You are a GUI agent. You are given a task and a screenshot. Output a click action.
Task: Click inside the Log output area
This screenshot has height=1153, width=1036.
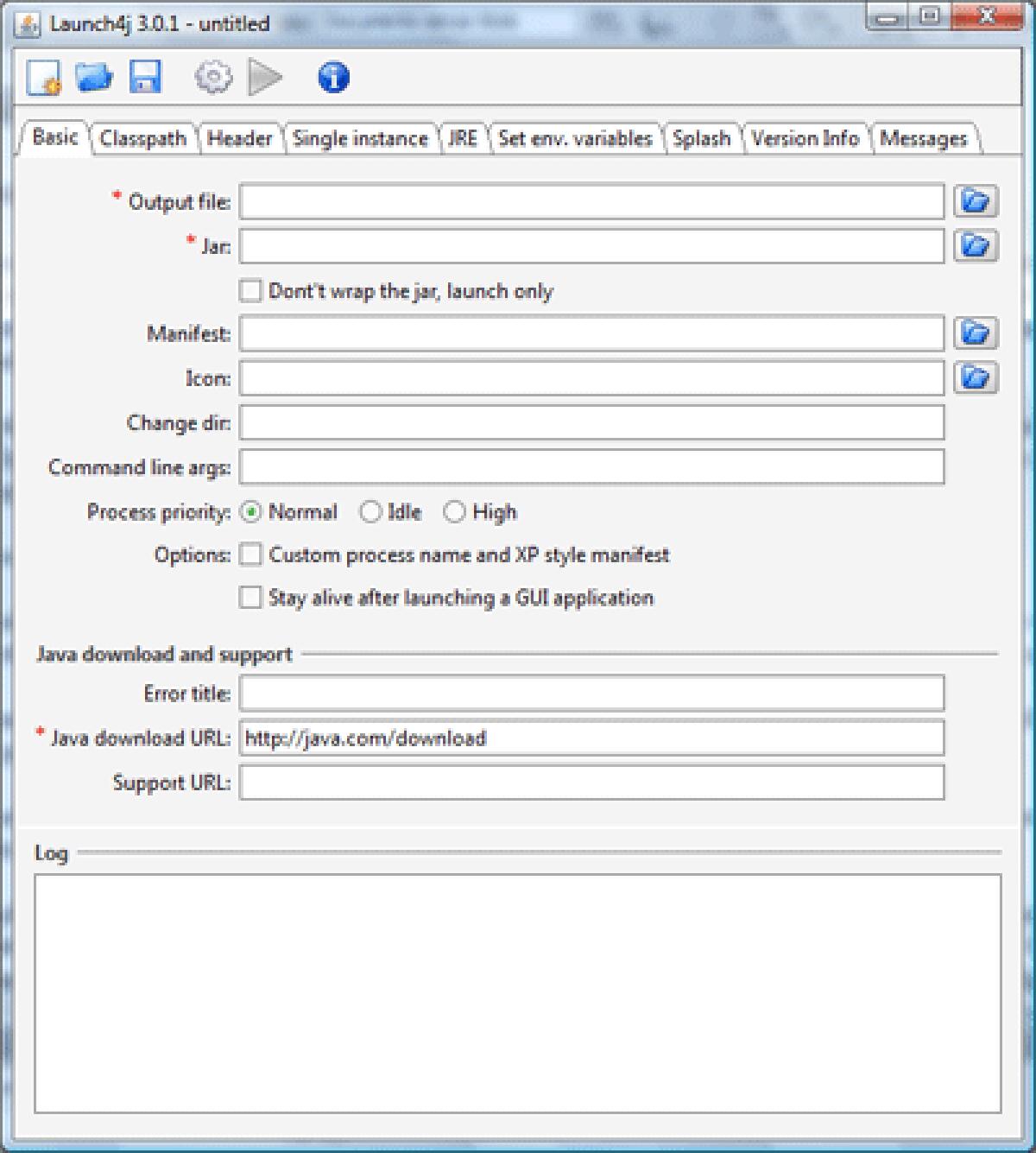tap(518, 993)
